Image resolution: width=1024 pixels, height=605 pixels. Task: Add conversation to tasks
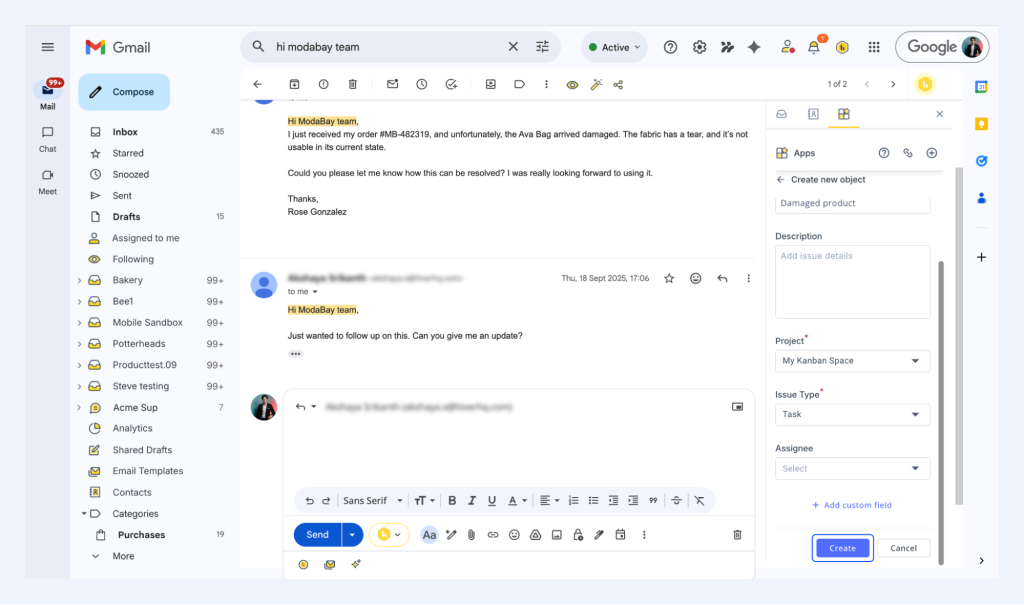451,84
